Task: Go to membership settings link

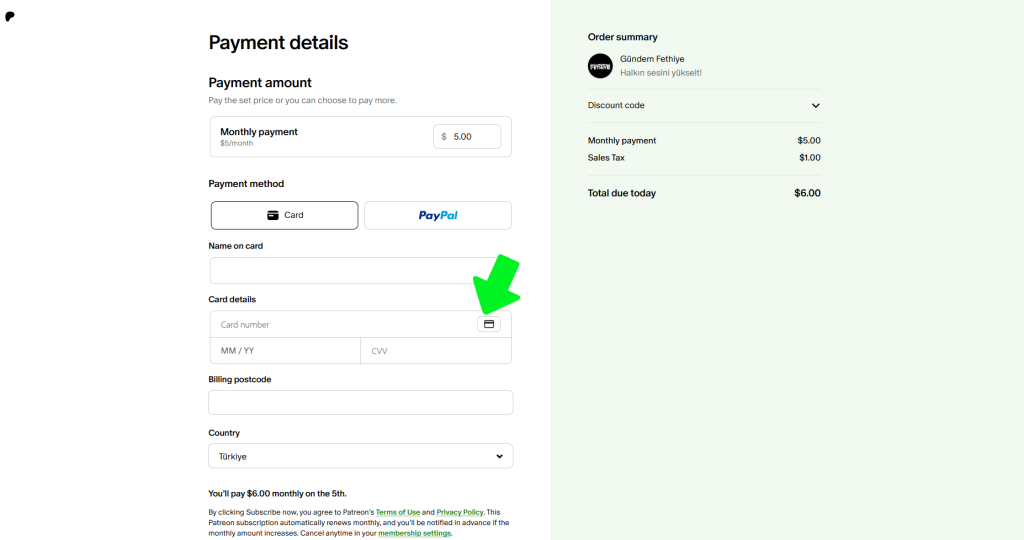Action: coord(414,533)
